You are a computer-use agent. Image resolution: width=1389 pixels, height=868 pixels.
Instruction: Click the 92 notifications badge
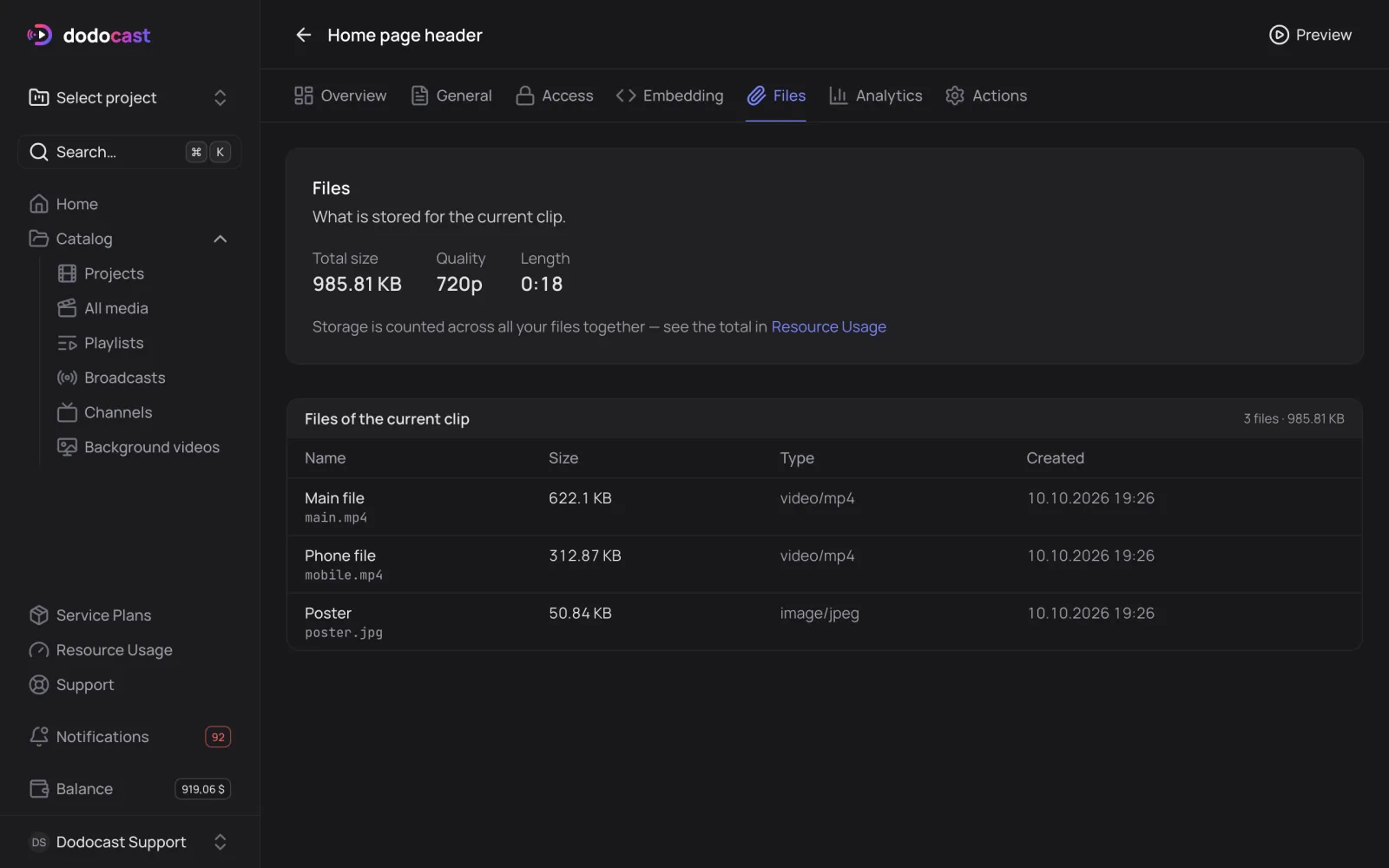pos(218,737)
